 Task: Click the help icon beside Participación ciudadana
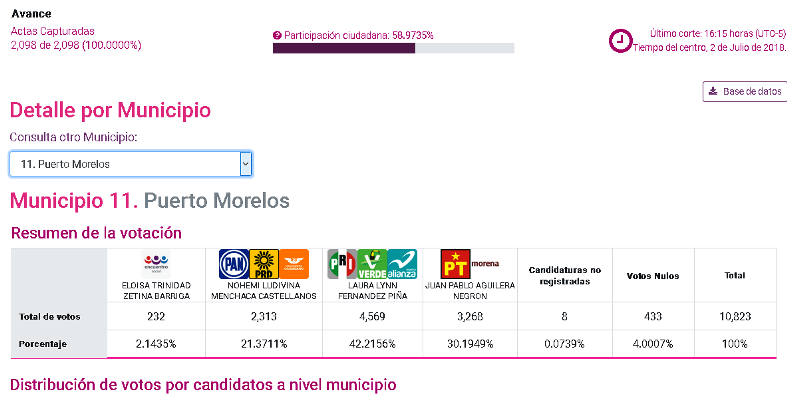tap(277, 35)
